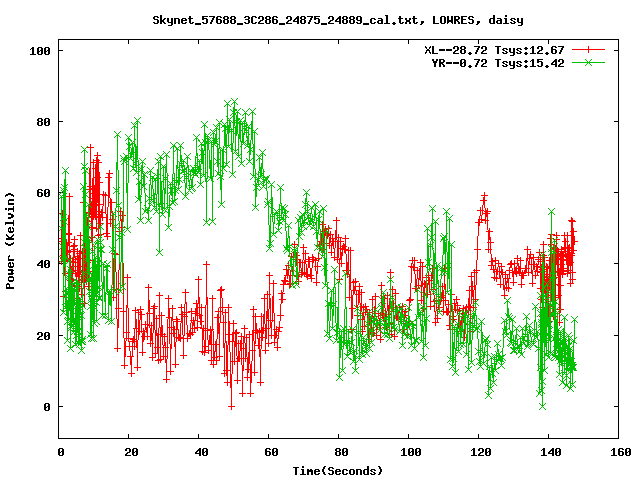The height and width of the screenshot is (480, 640).
Task: Click the red curve's peak near 120 seconds
Action: [484, 196]
